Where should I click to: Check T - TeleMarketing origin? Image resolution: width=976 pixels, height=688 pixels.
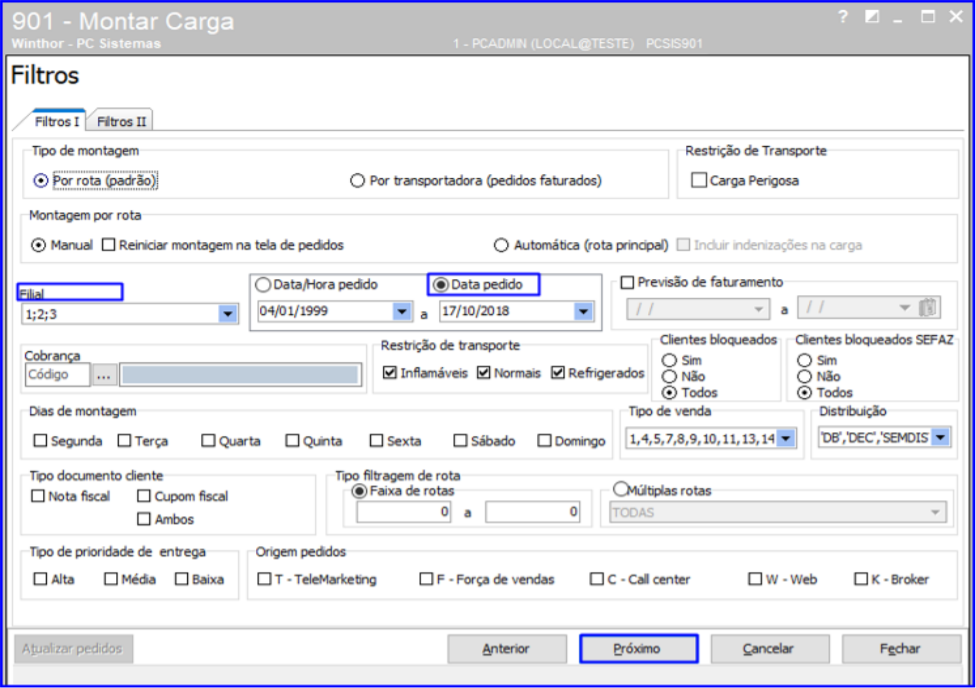pyautogui.click(x=265, y=579)
